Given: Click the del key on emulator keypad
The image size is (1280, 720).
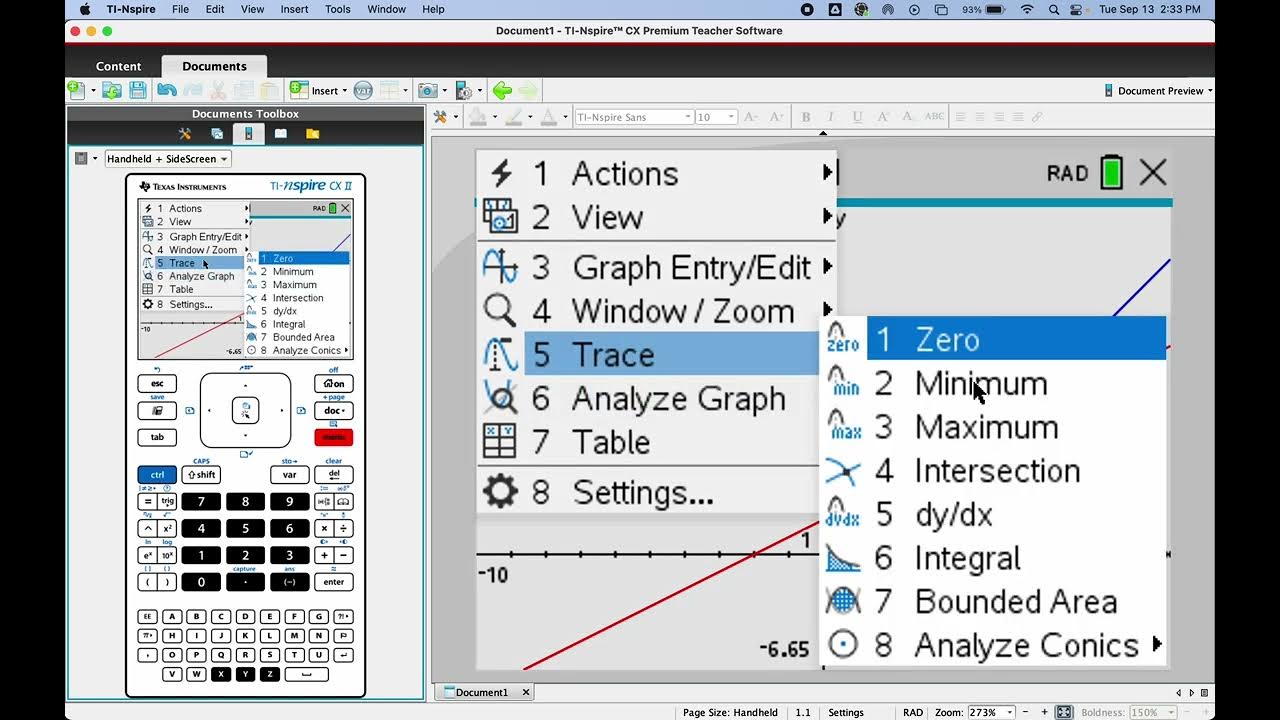Looking at the screenshot, I should click(333, 475).
